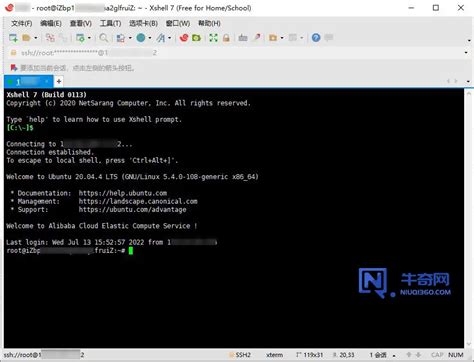This screenshot has width=474, height=362.
Task: Click 119x31 terminal size in status bar
Action: [x=310, y=355]
